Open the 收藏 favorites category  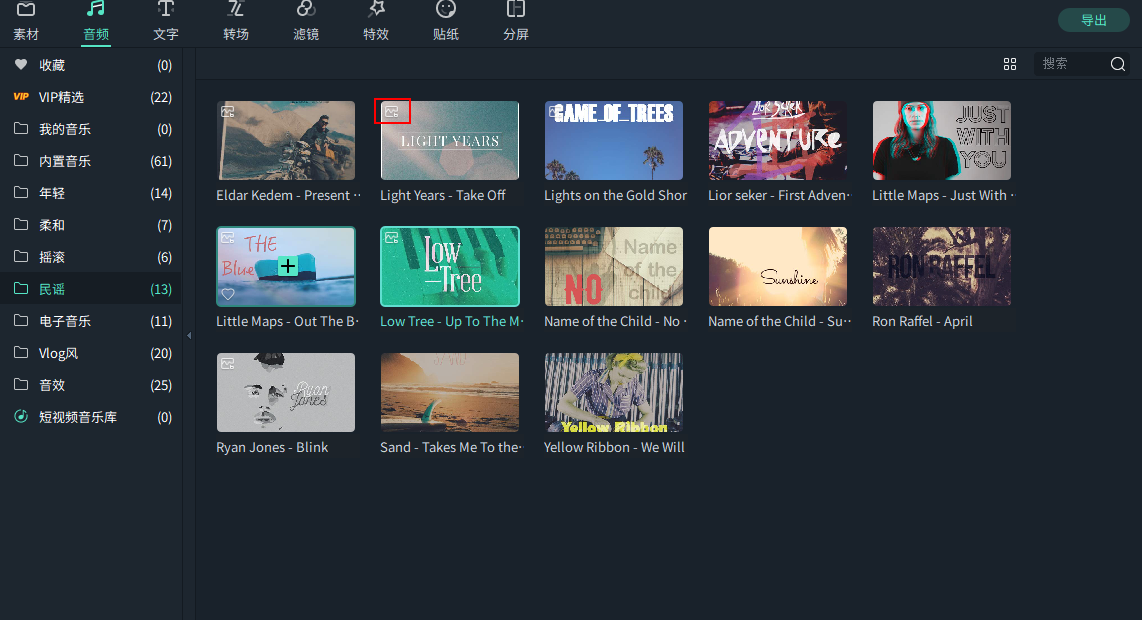click(x=91, y=65)
